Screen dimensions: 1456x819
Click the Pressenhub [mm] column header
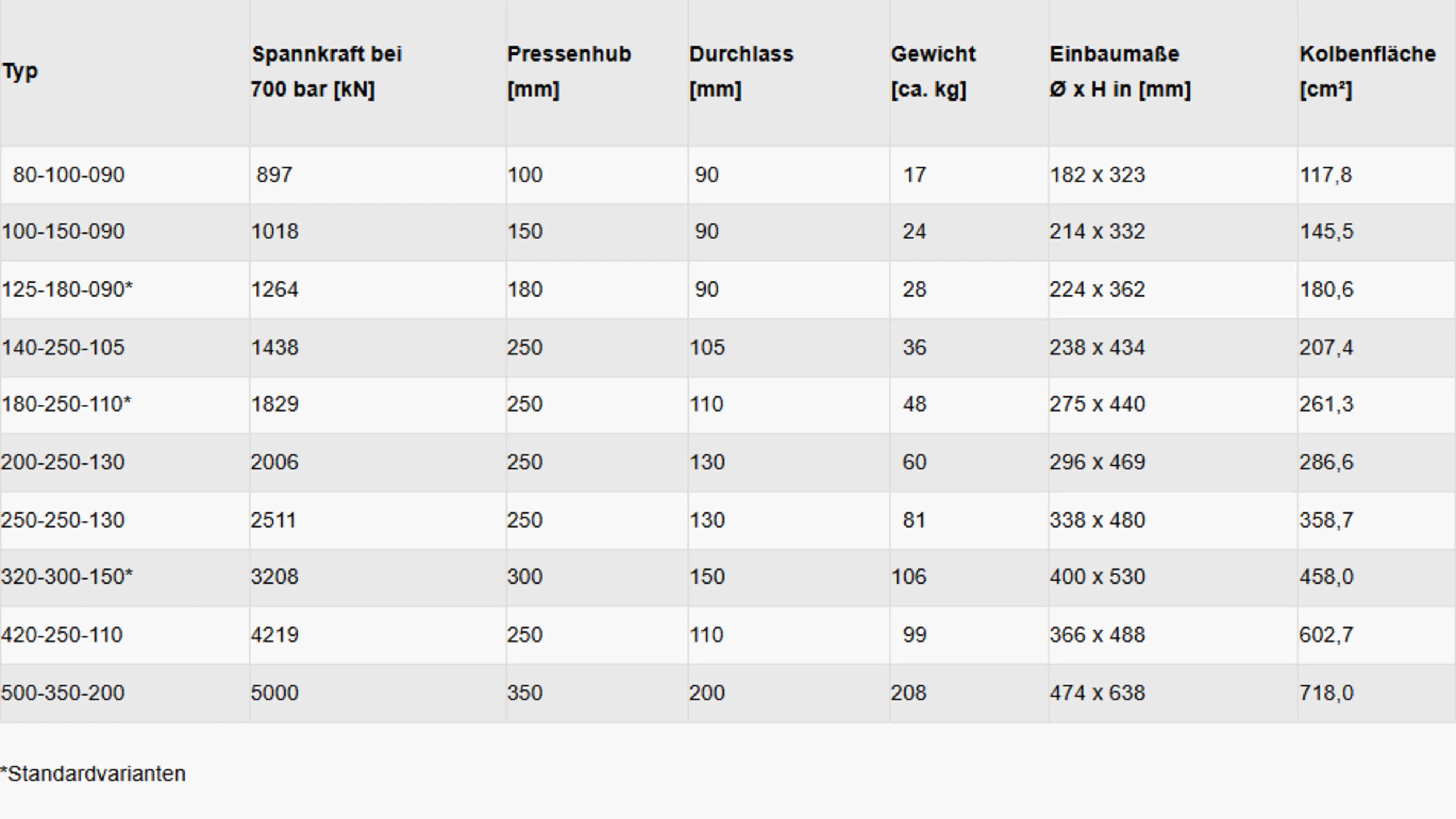tap(569, 72)
